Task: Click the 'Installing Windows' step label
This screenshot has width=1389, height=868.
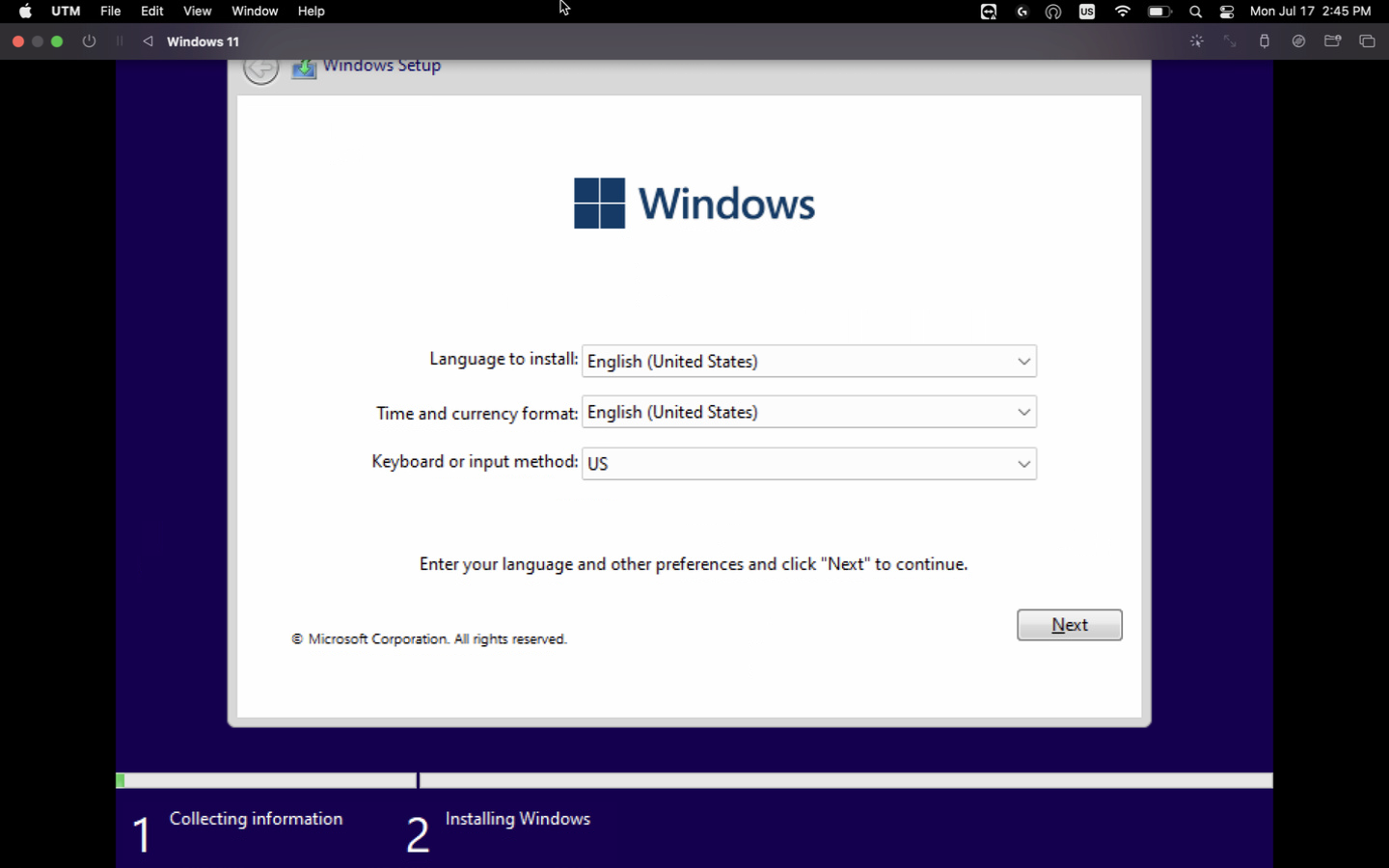Action: pyautogui.click(x=518, y=819)
